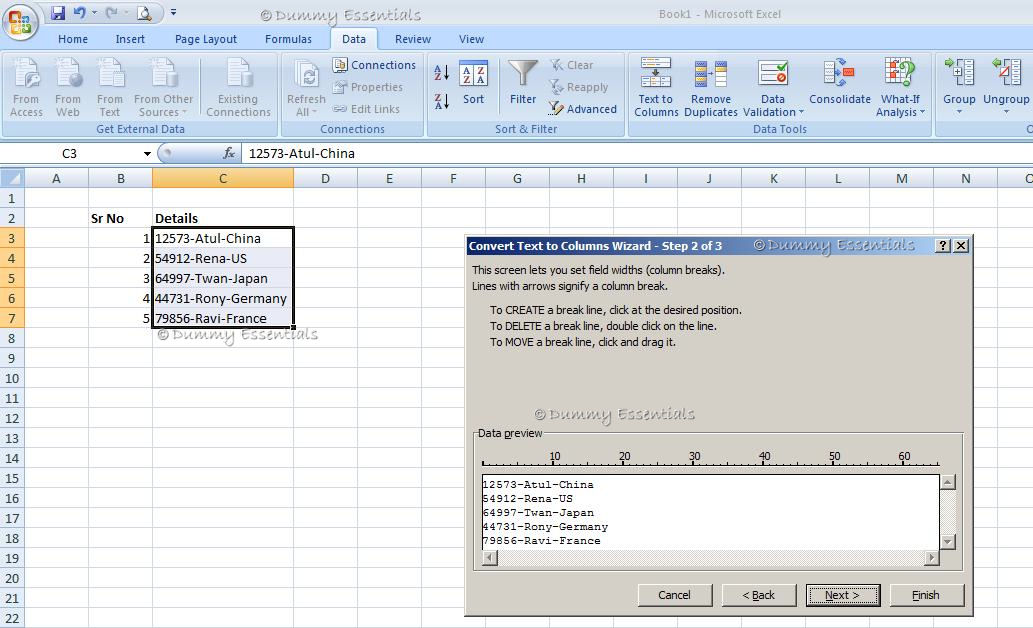The image size is (1033, 628).
Task: Click Text to Columns tool
Action: point(656,88)
